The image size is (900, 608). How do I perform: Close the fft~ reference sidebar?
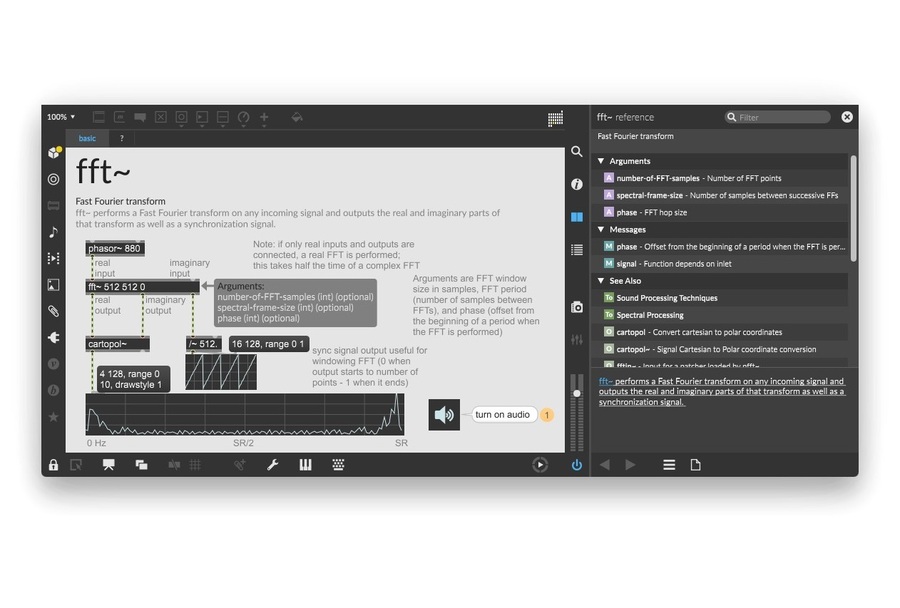(x=847, y=117)
